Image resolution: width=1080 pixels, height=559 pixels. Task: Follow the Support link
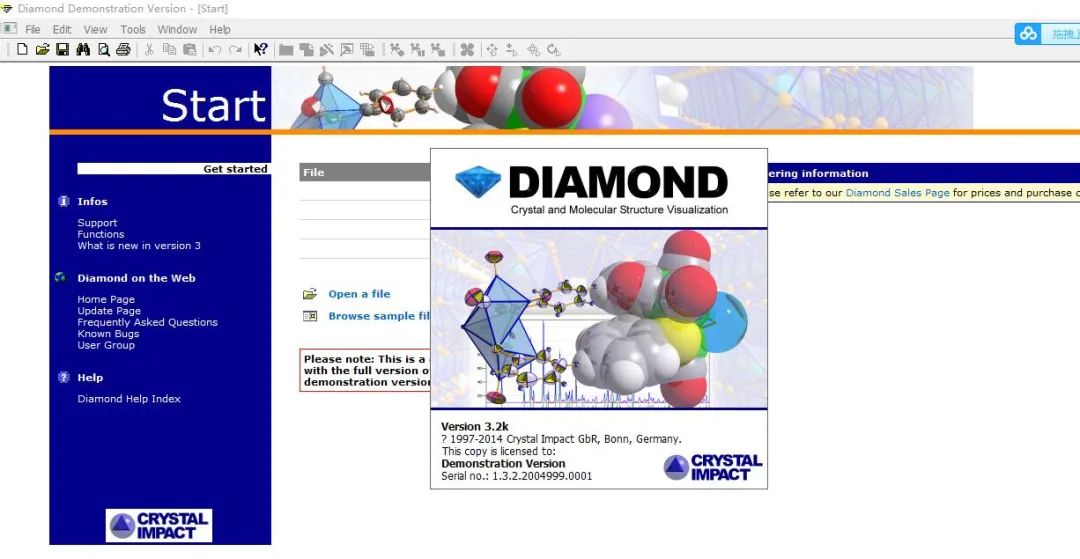(97, 222)
